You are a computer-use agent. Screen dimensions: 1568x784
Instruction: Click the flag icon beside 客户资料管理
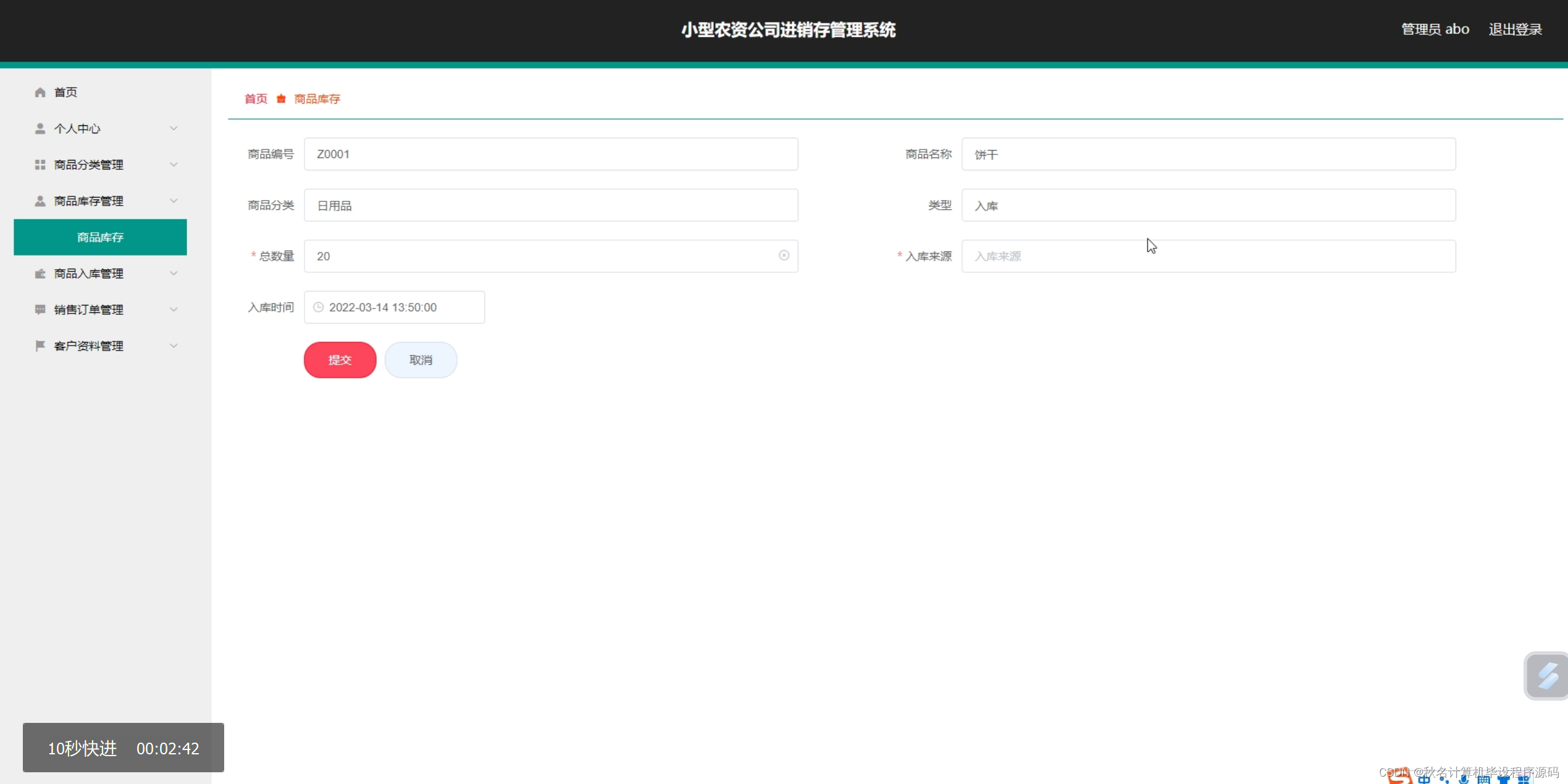(x=40, y=345)
